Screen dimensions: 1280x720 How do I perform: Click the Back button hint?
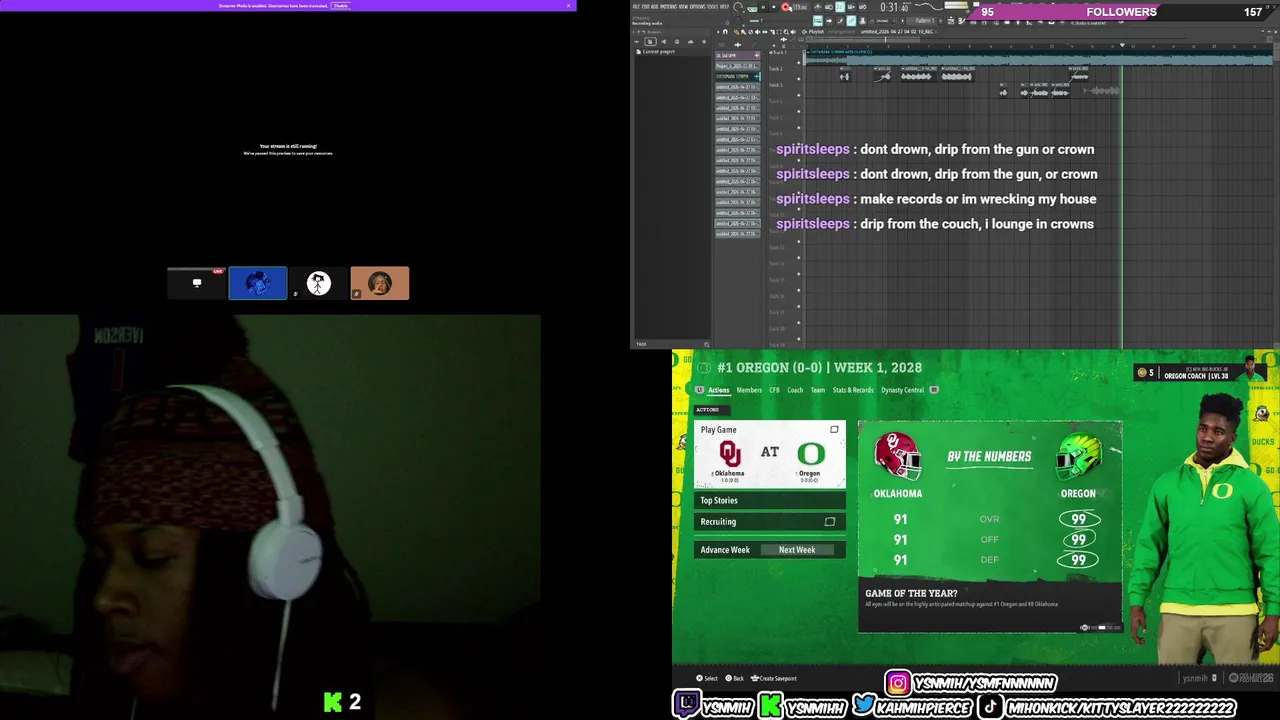tap(735, 678)
